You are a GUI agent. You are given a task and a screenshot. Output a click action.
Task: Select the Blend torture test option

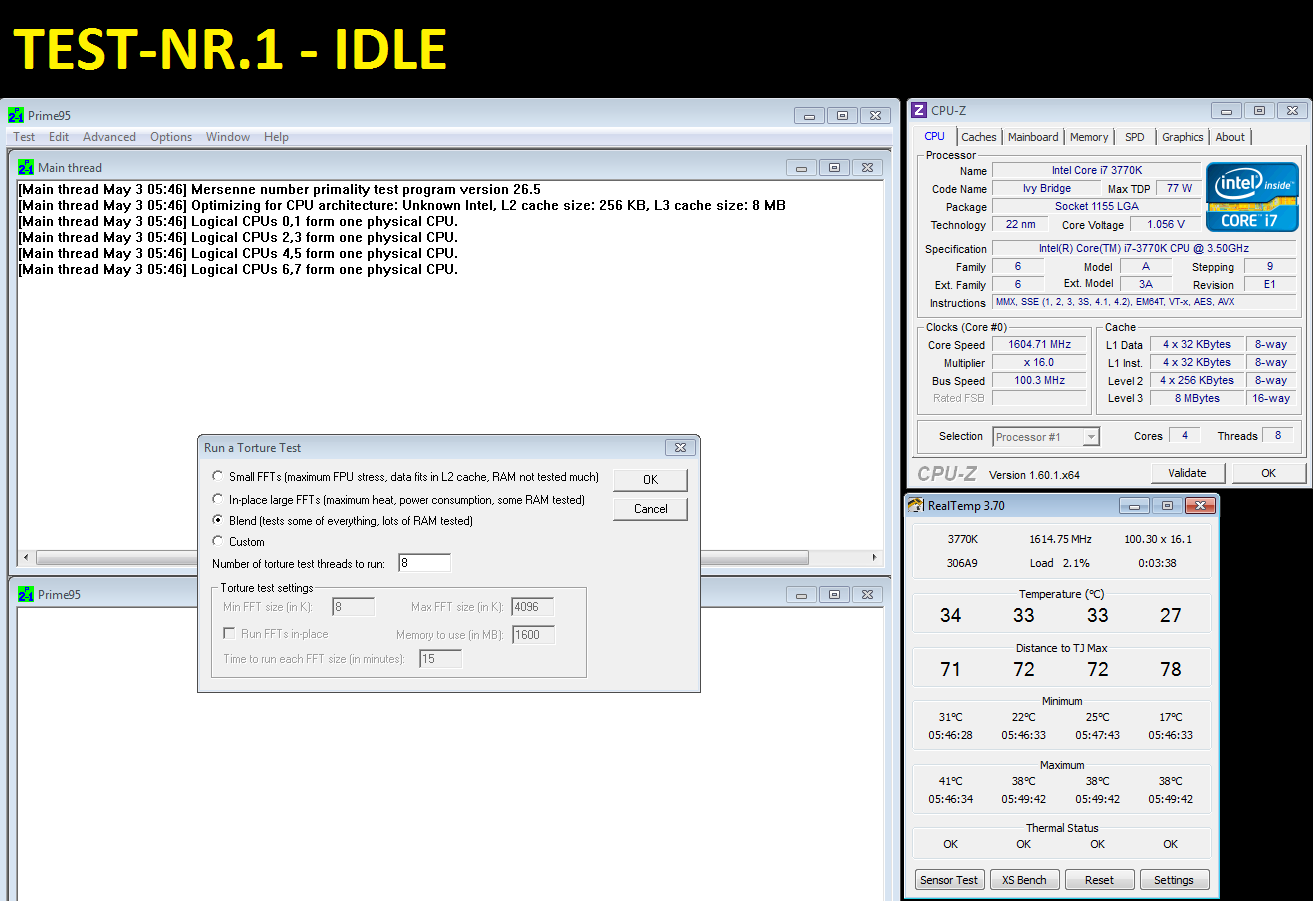(218, 520)
